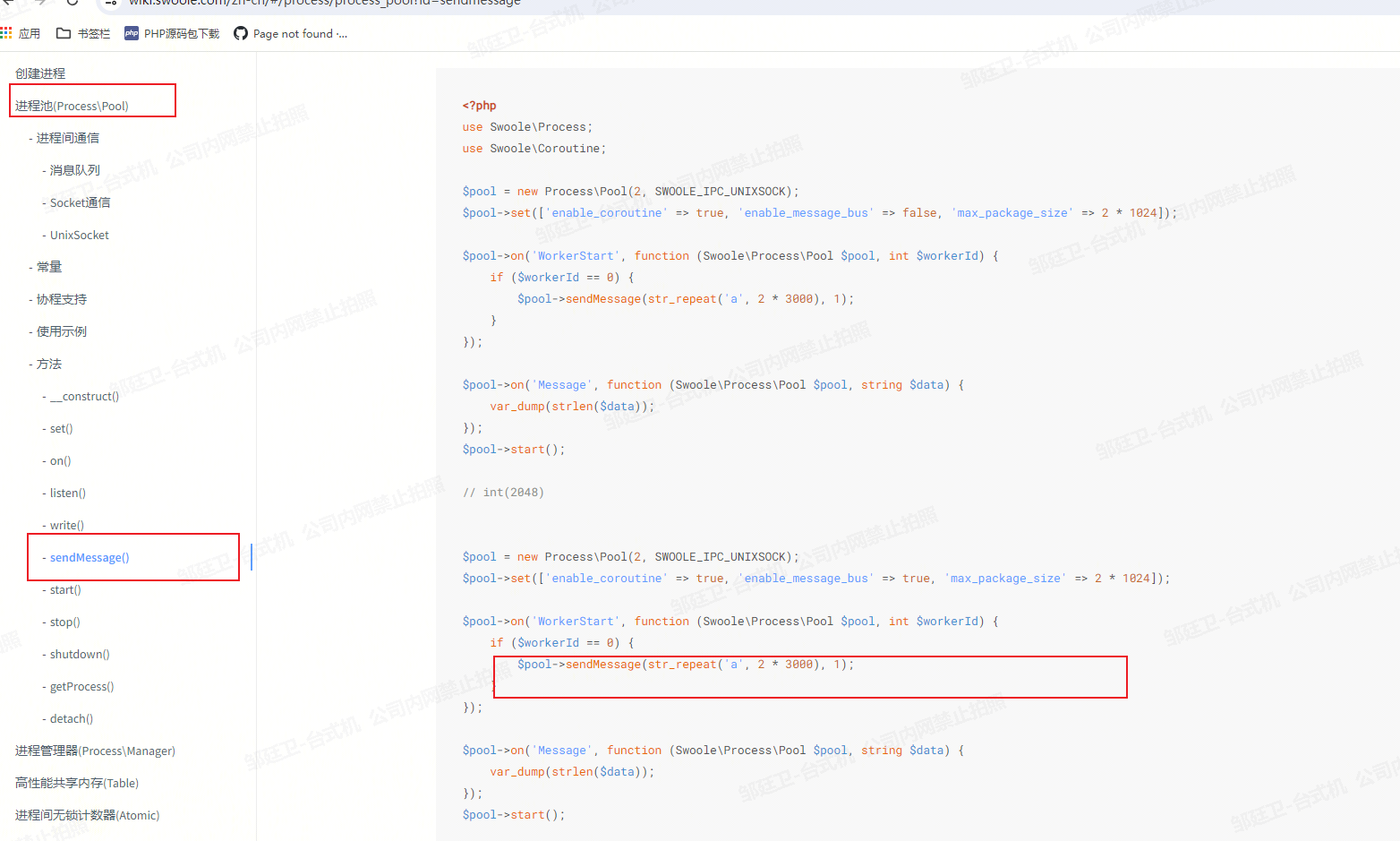Viewport: 1400px width, 841px height.
Task: Jump to the 常量 section
Action: pyautogui.click(x=49, y=267)
